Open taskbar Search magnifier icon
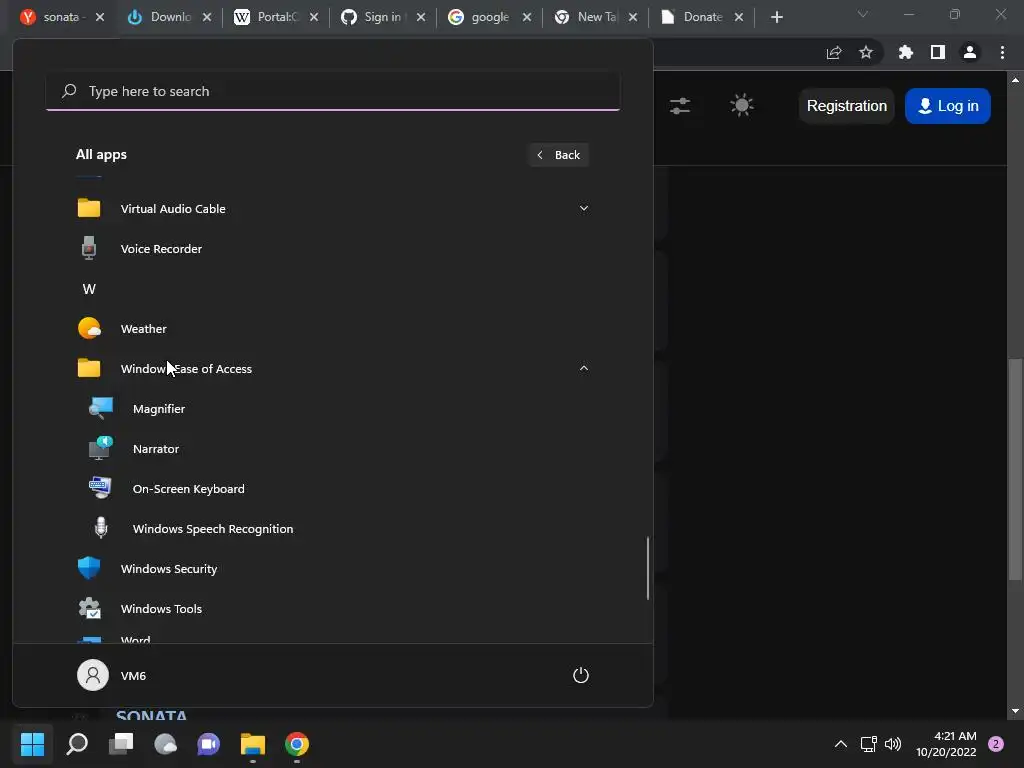This screenshot has height=768, width=1024. [77, 744]
